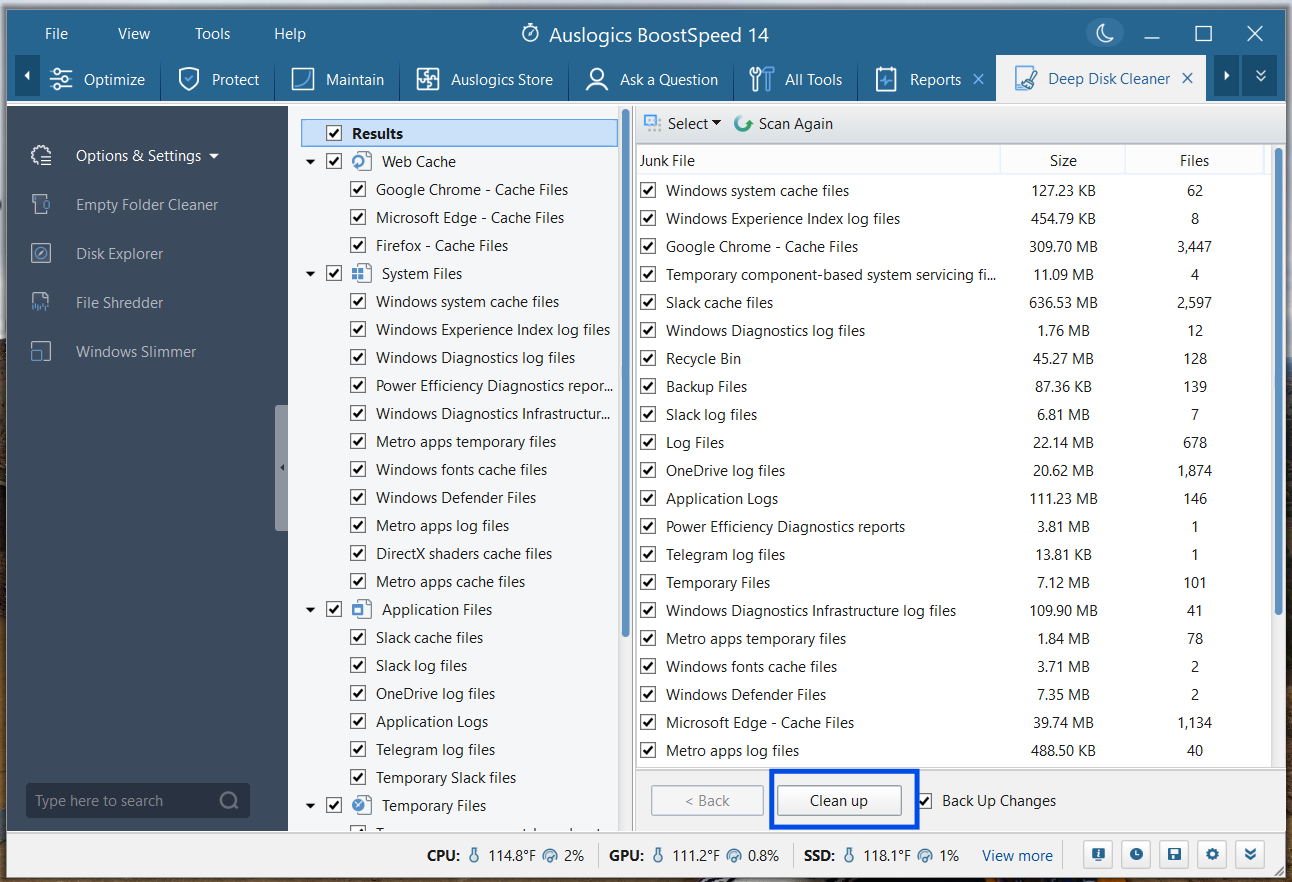Click the Clean up button

point(839,801)
